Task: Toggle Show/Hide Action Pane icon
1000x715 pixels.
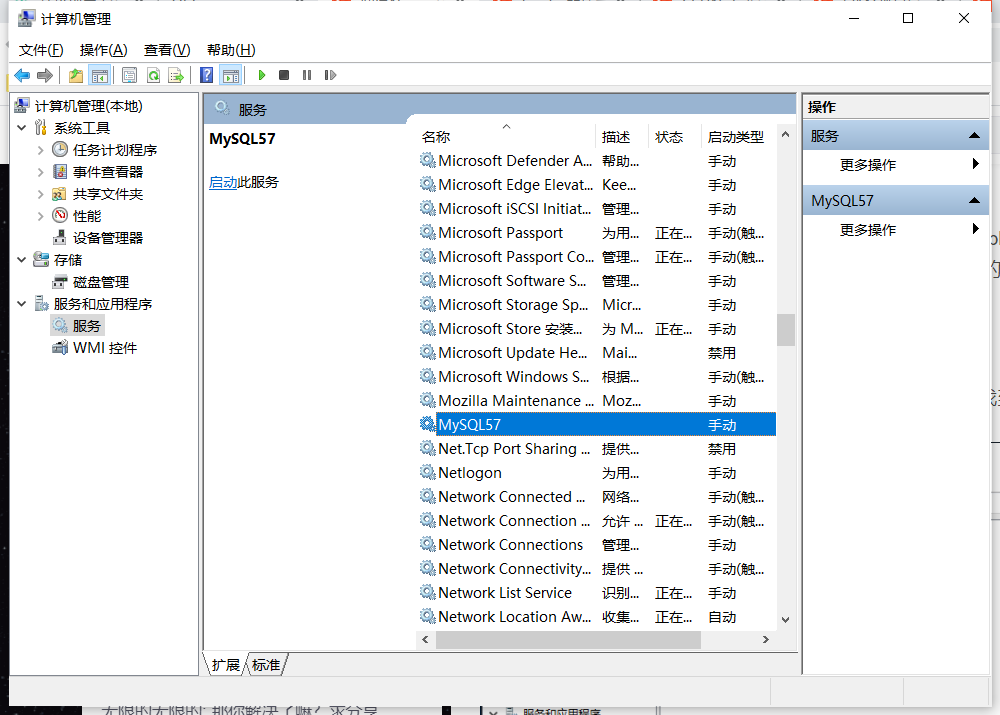Action: [230, 75]
